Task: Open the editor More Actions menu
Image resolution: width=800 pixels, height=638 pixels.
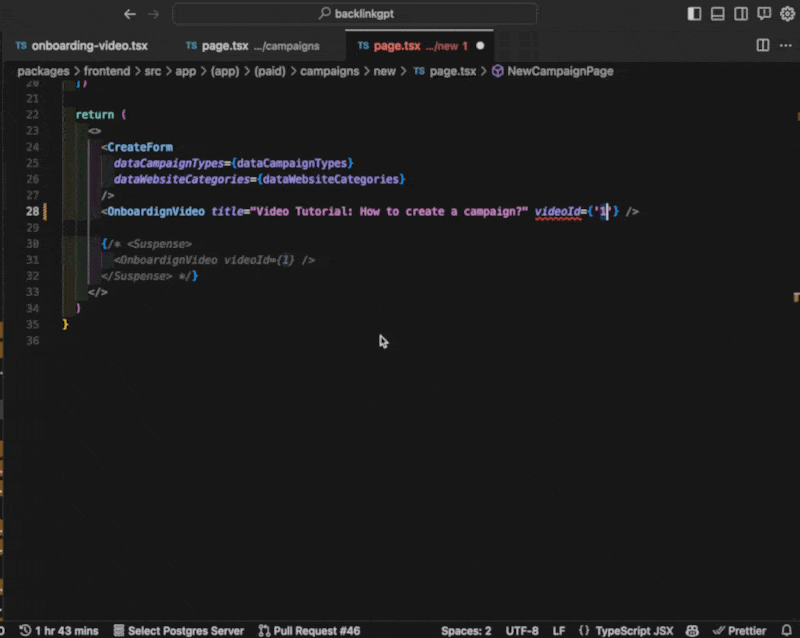Action: [785, 46]
